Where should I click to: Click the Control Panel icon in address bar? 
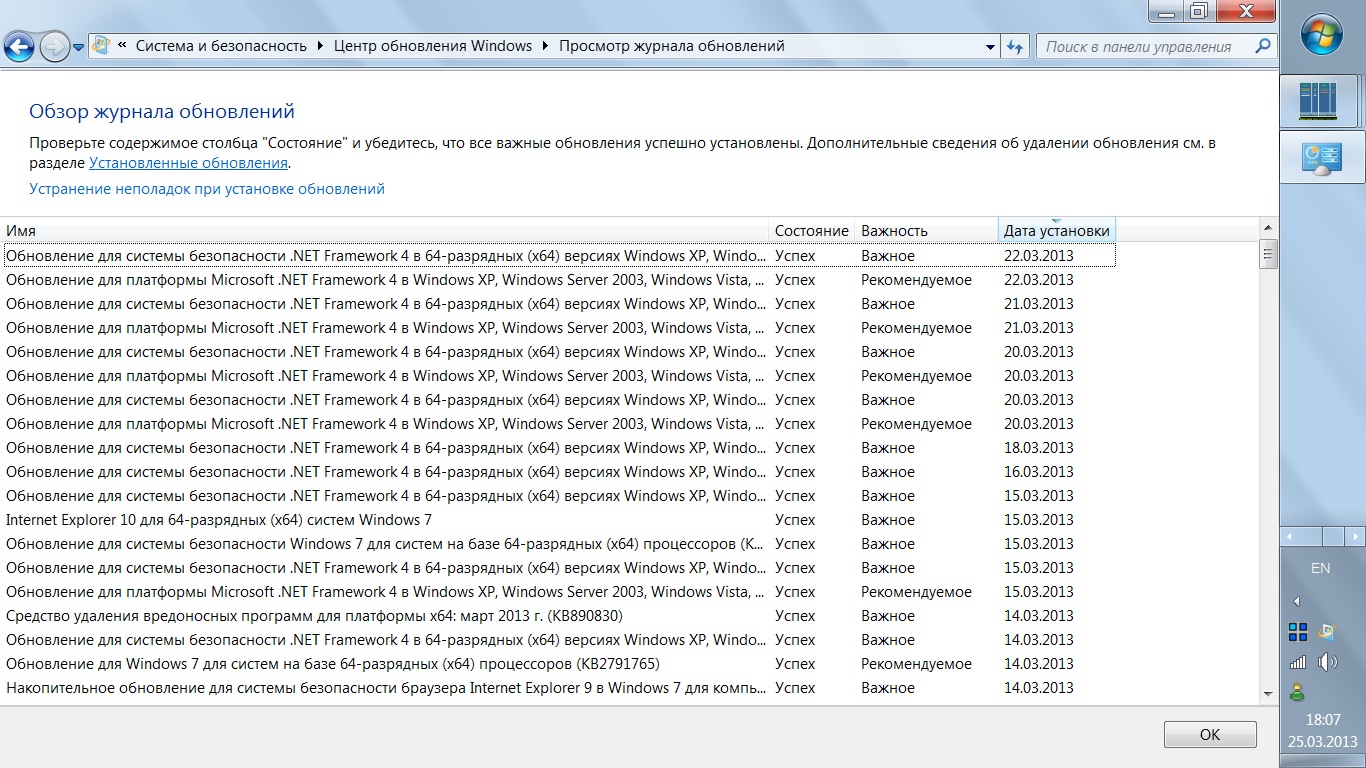[101, 46]
